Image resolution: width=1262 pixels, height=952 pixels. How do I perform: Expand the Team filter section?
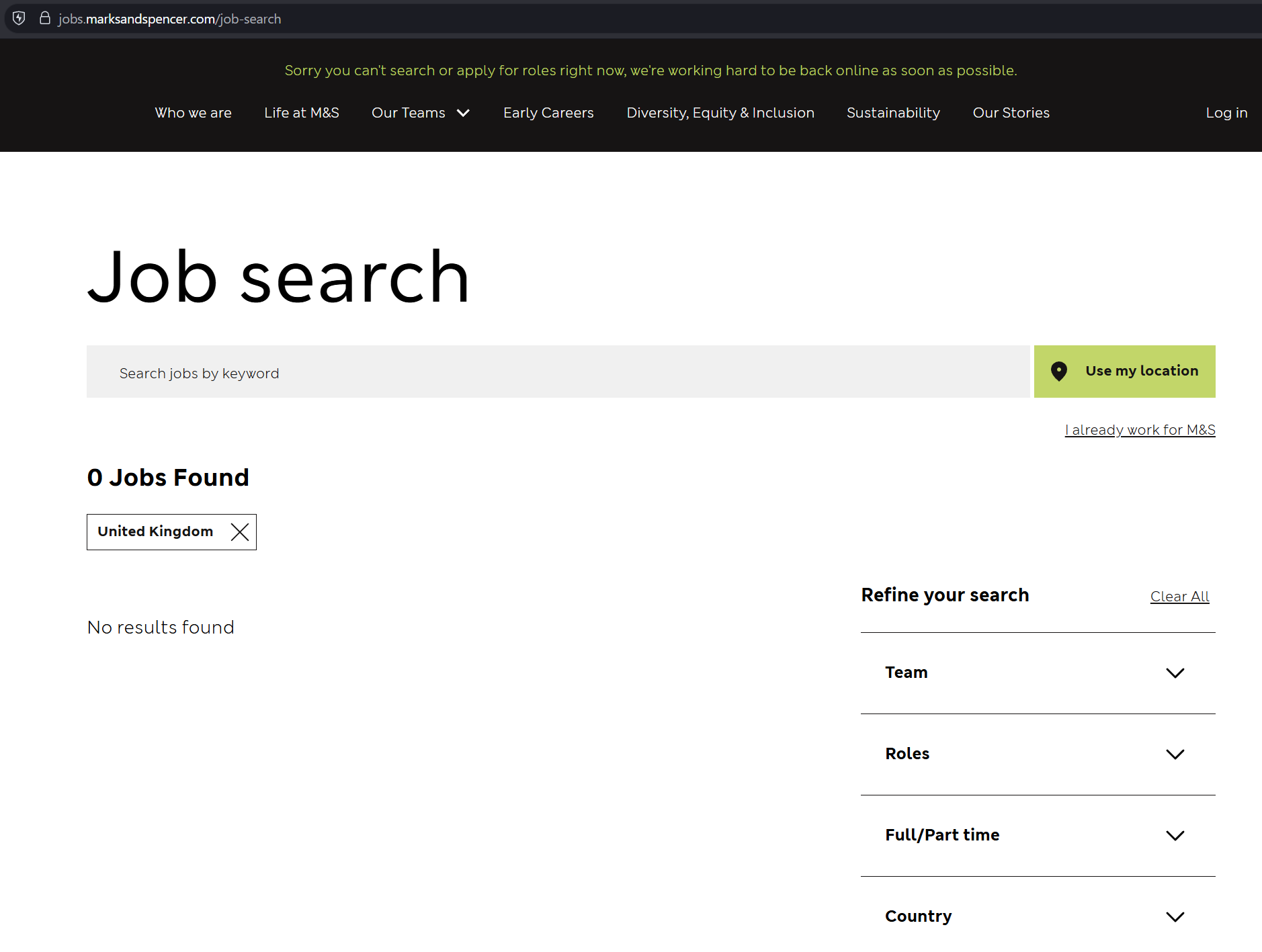click(1175, 673)
